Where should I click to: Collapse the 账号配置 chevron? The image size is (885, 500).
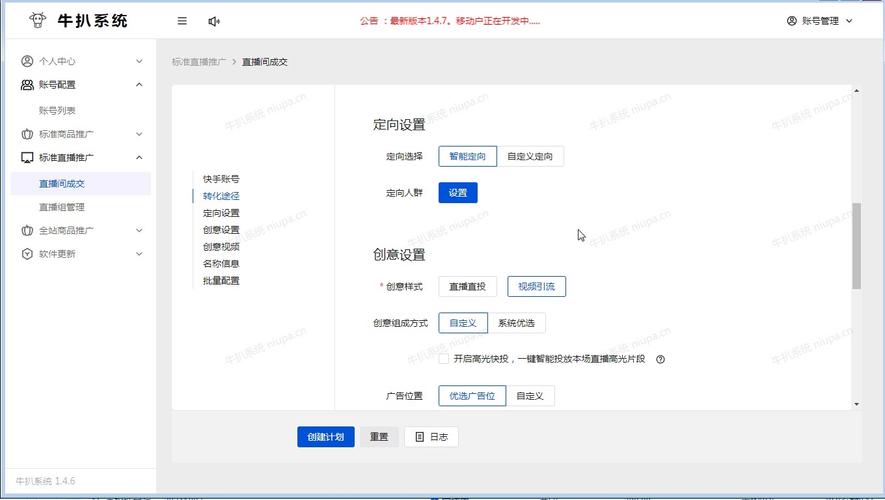click(x=139, y=85)
